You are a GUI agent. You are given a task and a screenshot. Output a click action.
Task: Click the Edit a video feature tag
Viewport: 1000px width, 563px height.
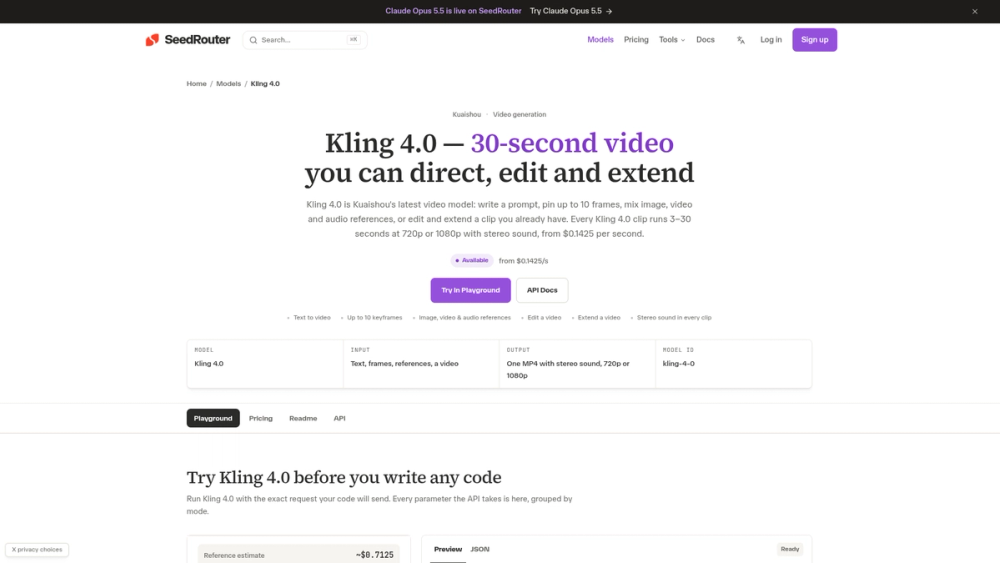click(x=544, y=318)
